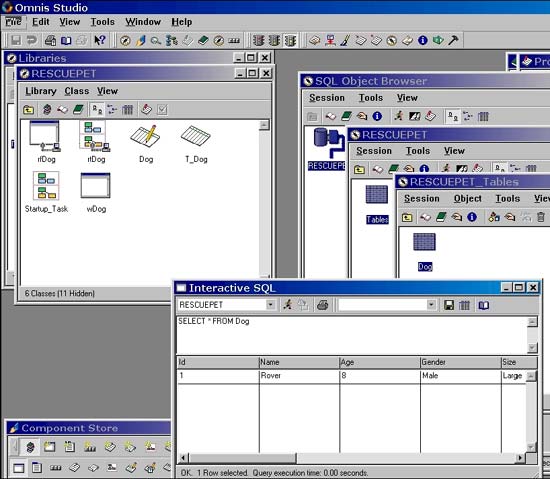550x479 pixels.
Task: Click the up-folder icon in RESCUEPET_Tables toolbar
Action: click(407, 218)
